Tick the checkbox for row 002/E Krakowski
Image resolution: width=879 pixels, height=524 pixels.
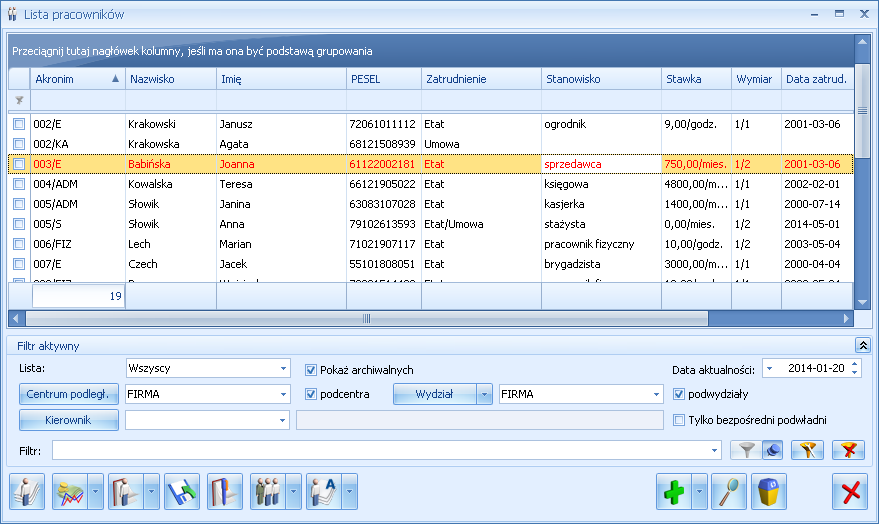pos(19,124)
